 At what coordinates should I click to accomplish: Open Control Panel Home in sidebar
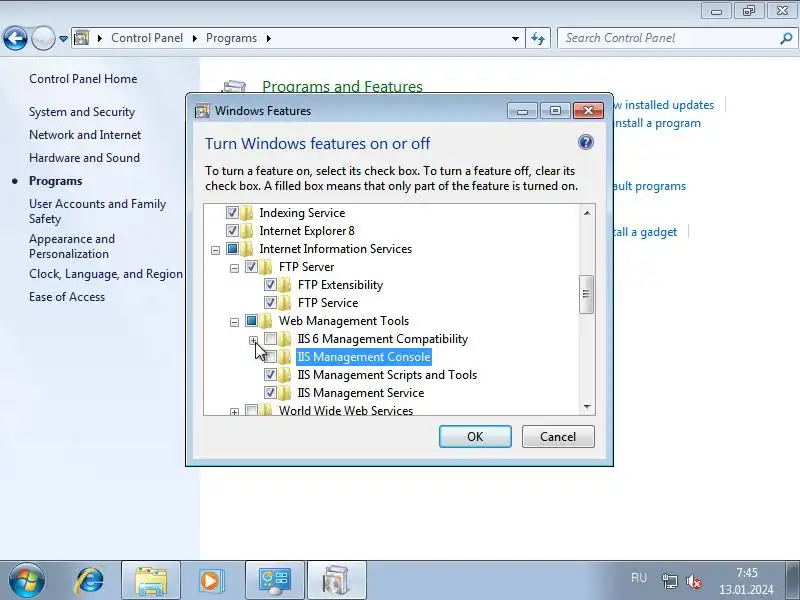point(83,79)
